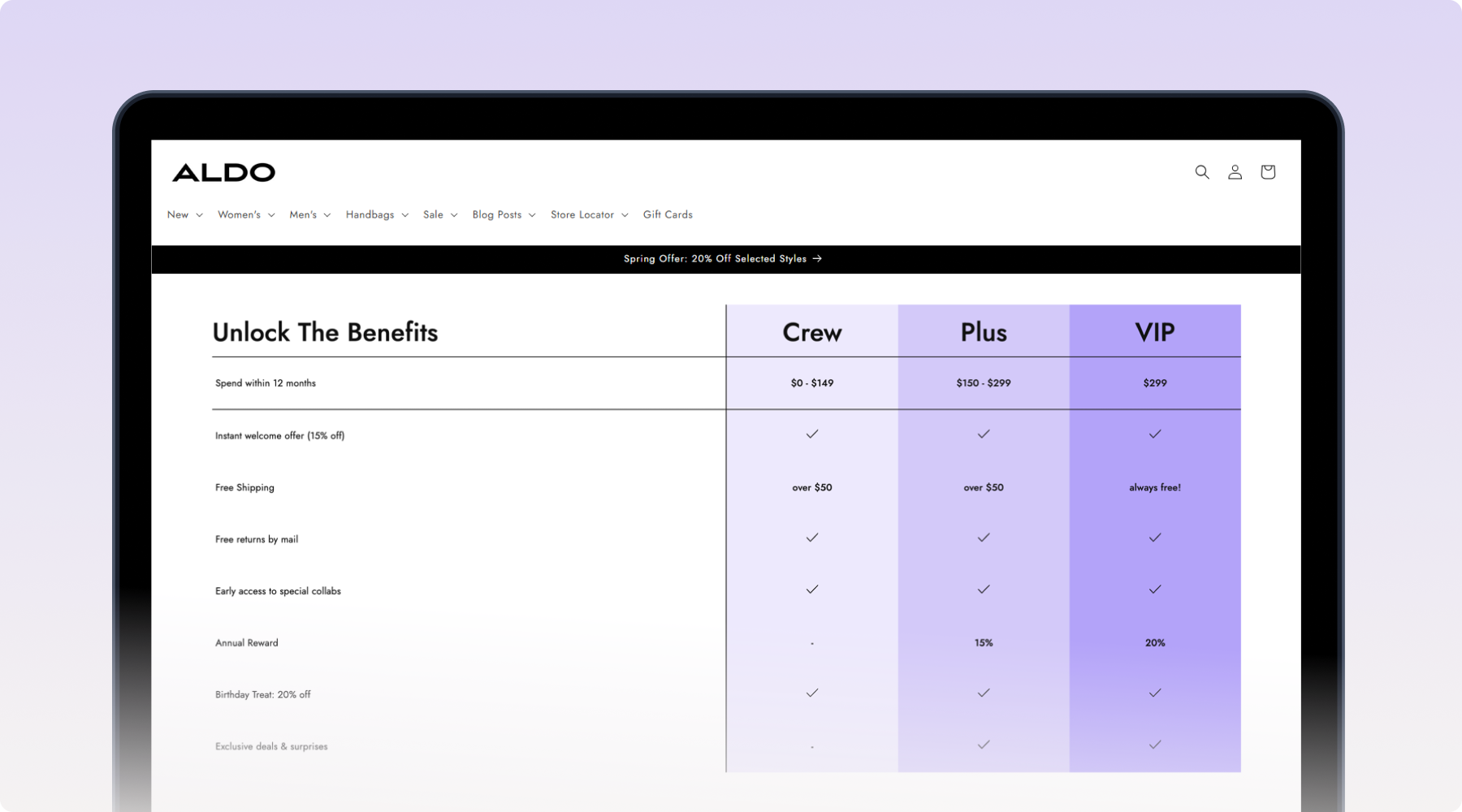This screenshot has width=1462, height=812.
Task: Open the shopping cart icon
Action: pos(1268,171)
